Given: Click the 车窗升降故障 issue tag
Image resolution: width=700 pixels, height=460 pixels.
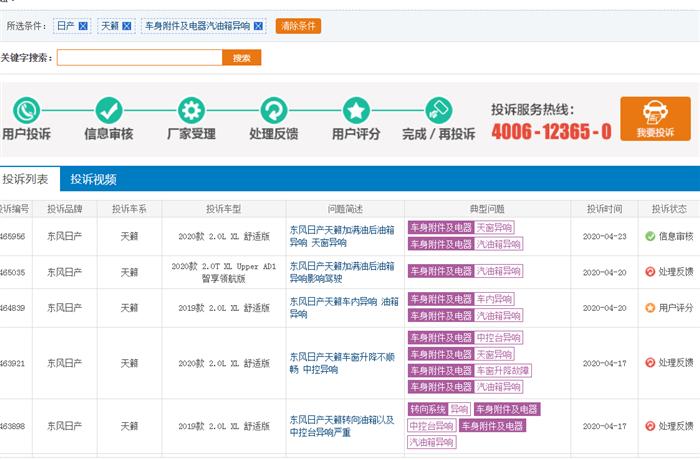Looking at the screenshot, I should coord(502,370).
